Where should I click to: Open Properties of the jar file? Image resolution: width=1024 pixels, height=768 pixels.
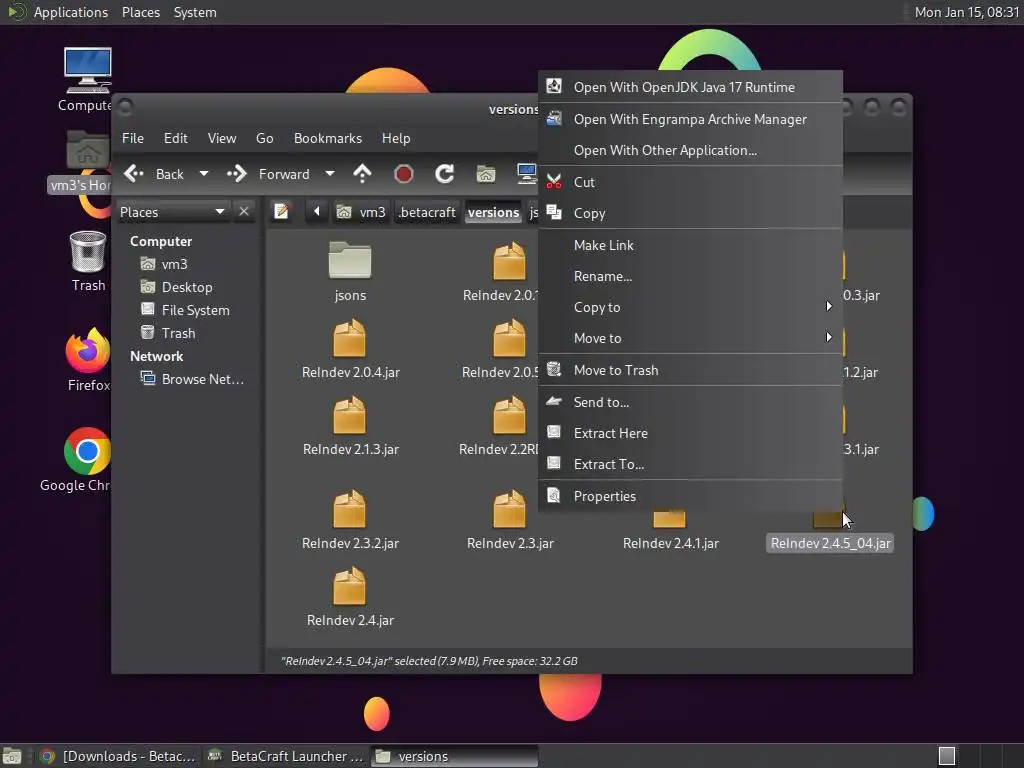pos(690,496)
